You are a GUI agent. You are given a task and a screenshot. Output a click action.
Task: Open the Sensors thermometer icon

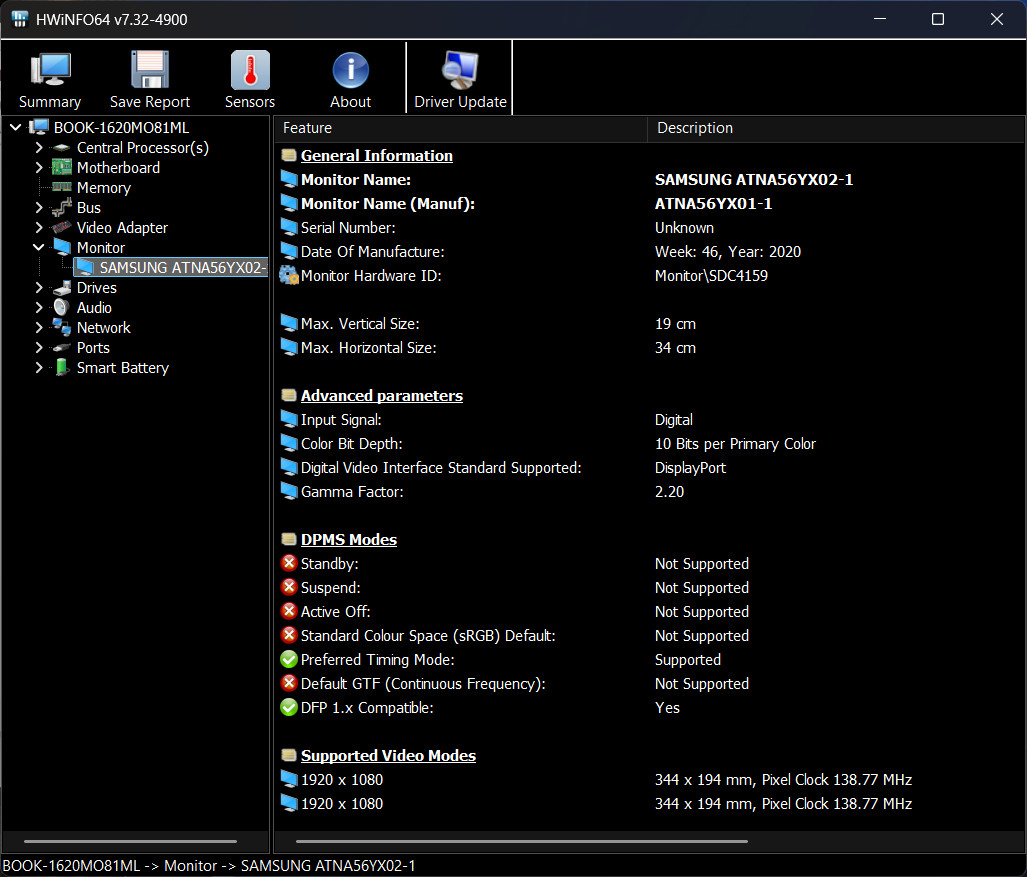250,69
